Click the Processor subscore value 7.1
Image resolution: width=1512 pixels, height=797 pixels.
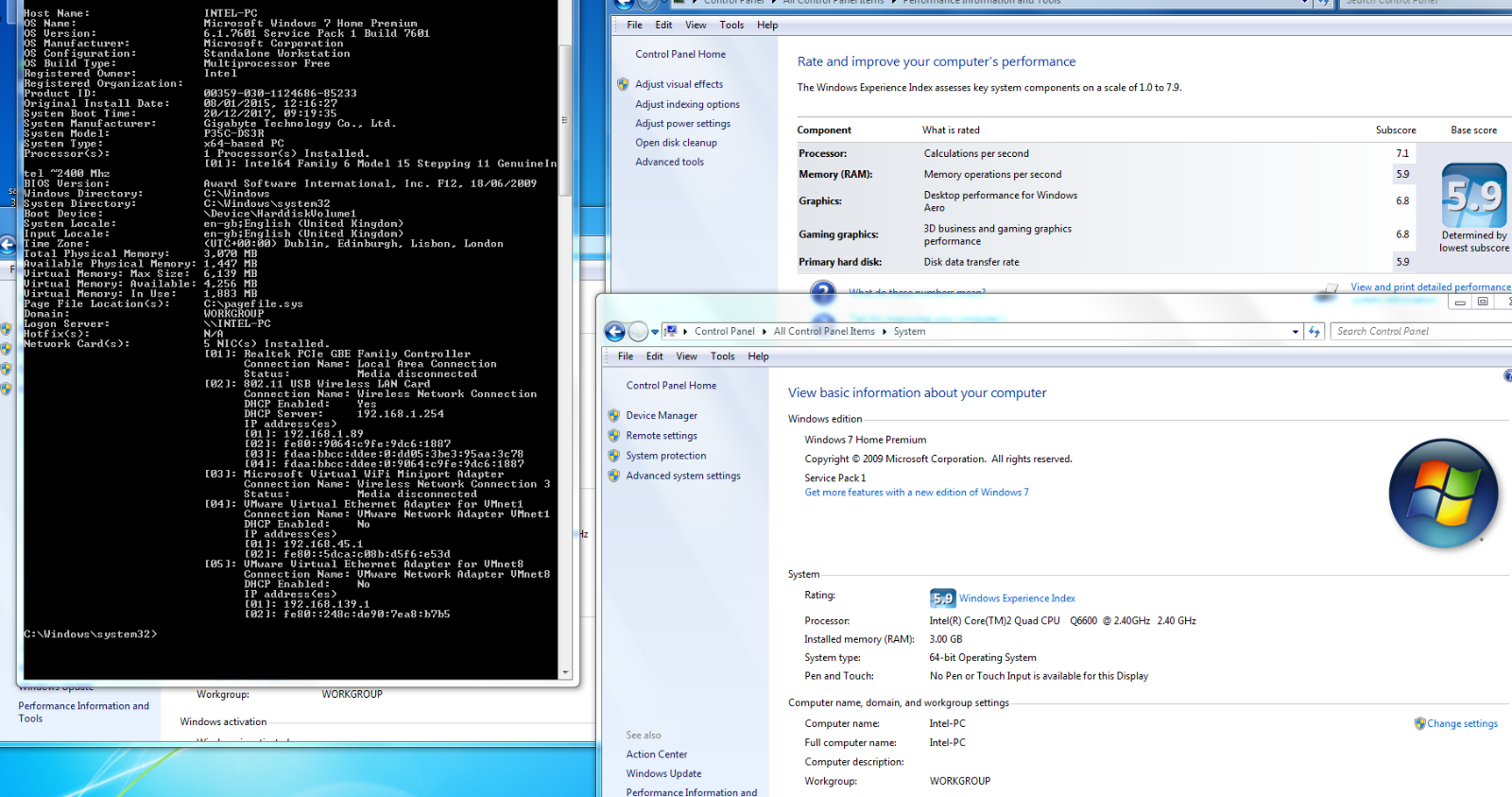tap(1402, 153)
